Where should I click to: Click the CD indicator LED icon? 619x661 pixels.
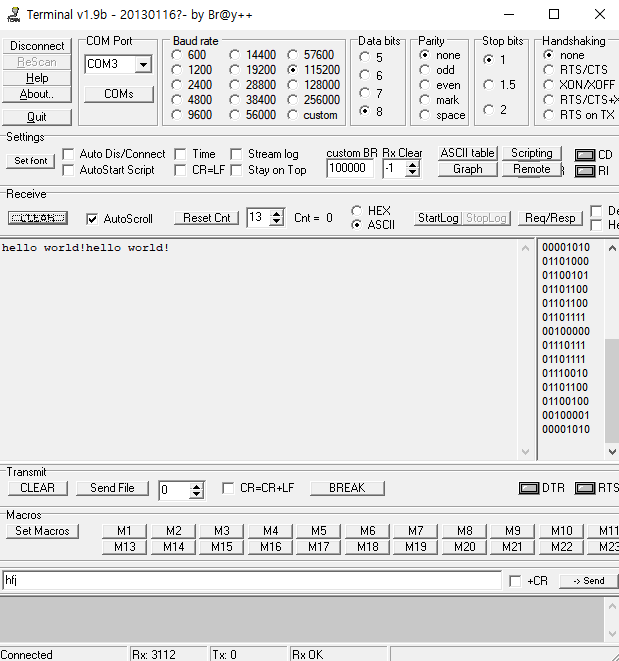pos(585,155)
